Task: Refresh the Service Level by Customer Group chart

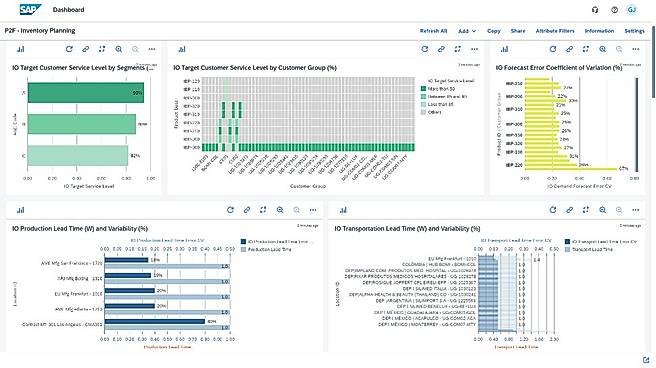Action: (425, 49)
